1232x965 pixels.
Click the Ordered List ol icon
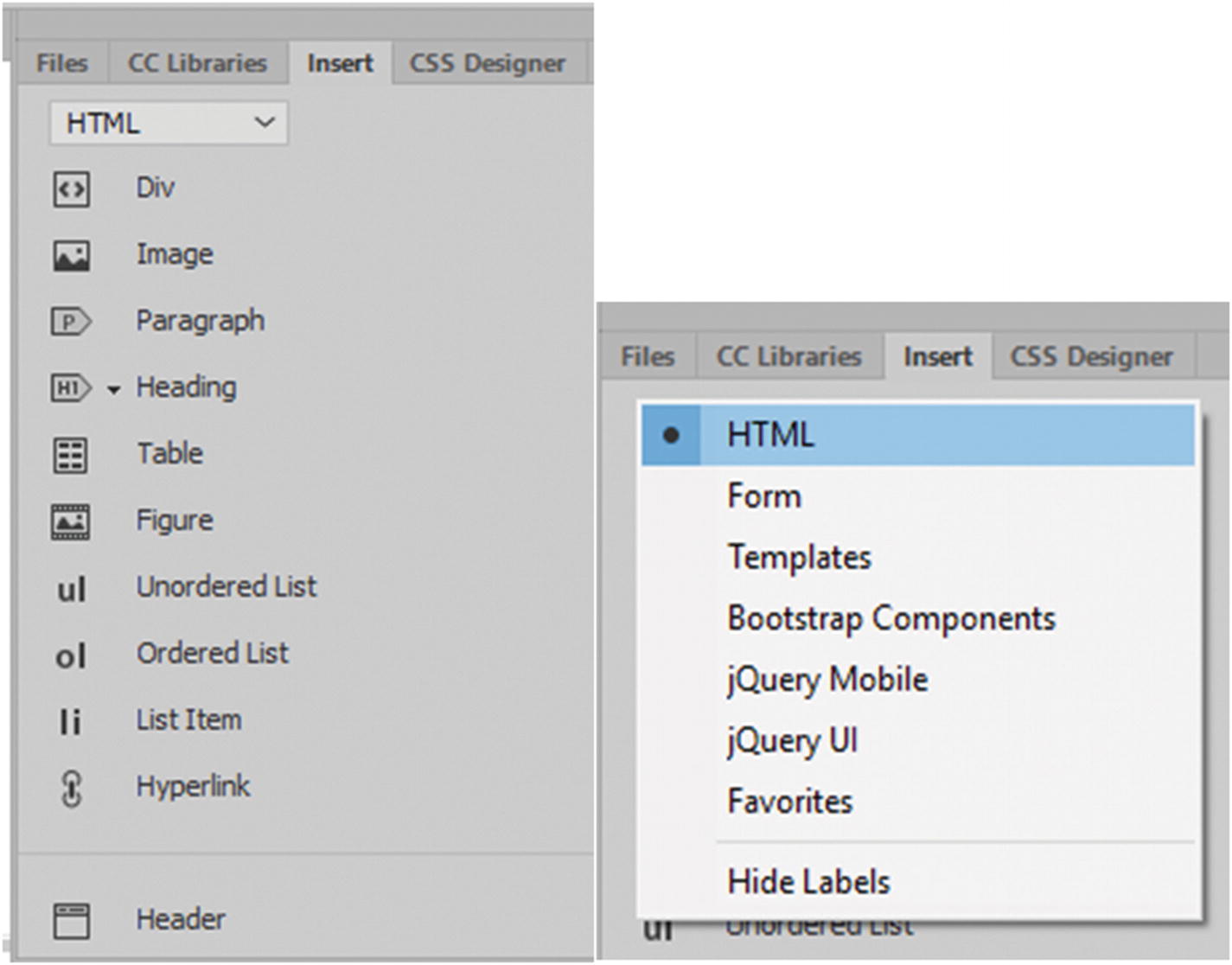(x=71, y=655)
